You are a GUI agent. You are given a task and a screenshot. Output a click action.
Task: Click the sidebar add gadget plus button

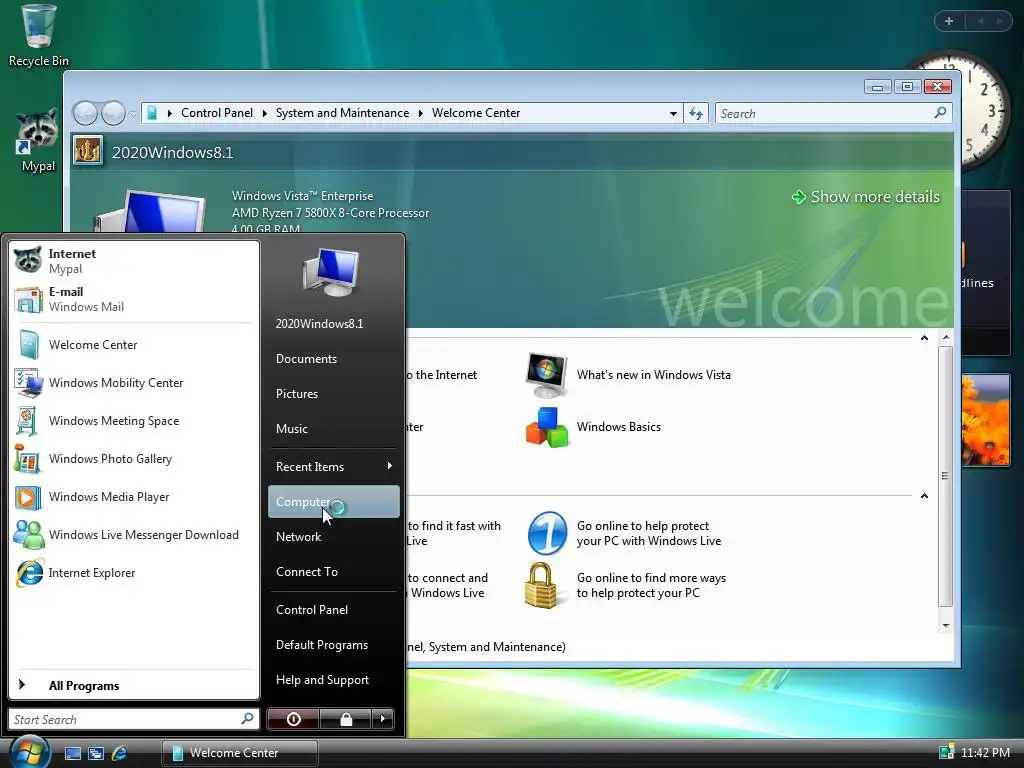[x=949, y=21]
